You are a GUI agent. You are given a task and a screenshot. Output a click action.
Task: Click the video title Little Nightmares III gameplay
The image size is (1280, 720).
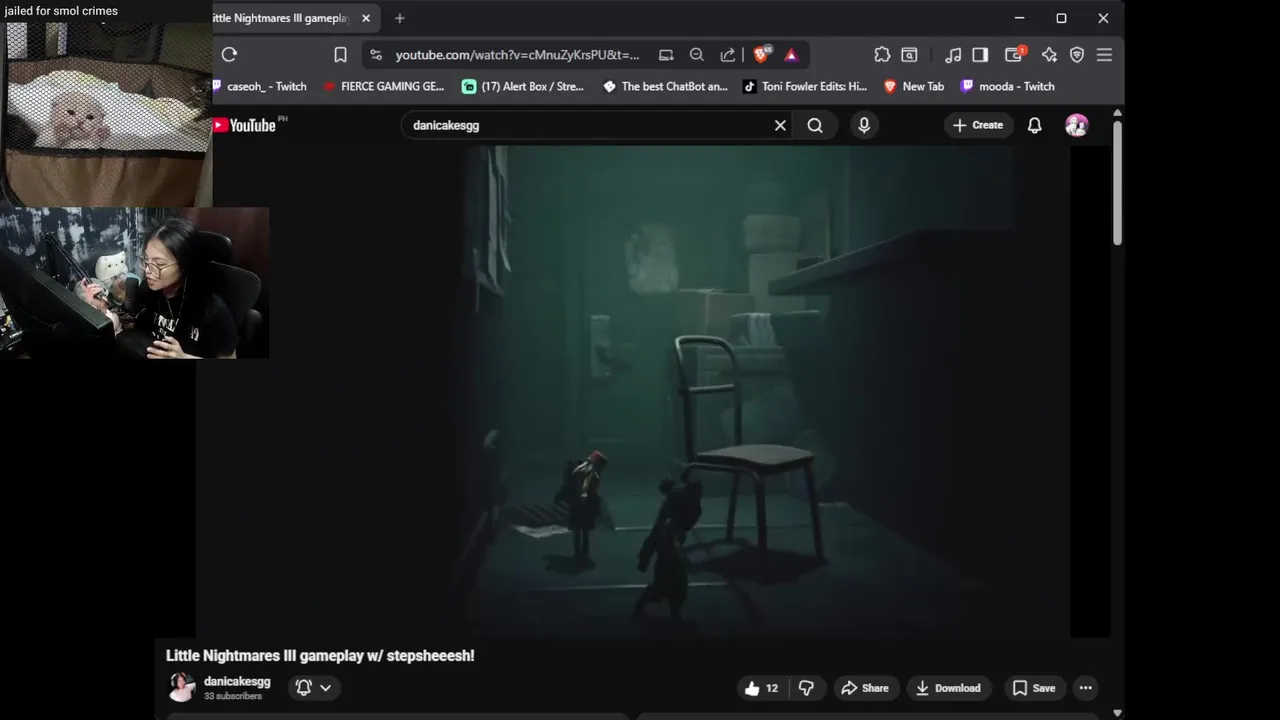[x=320, y=656]
